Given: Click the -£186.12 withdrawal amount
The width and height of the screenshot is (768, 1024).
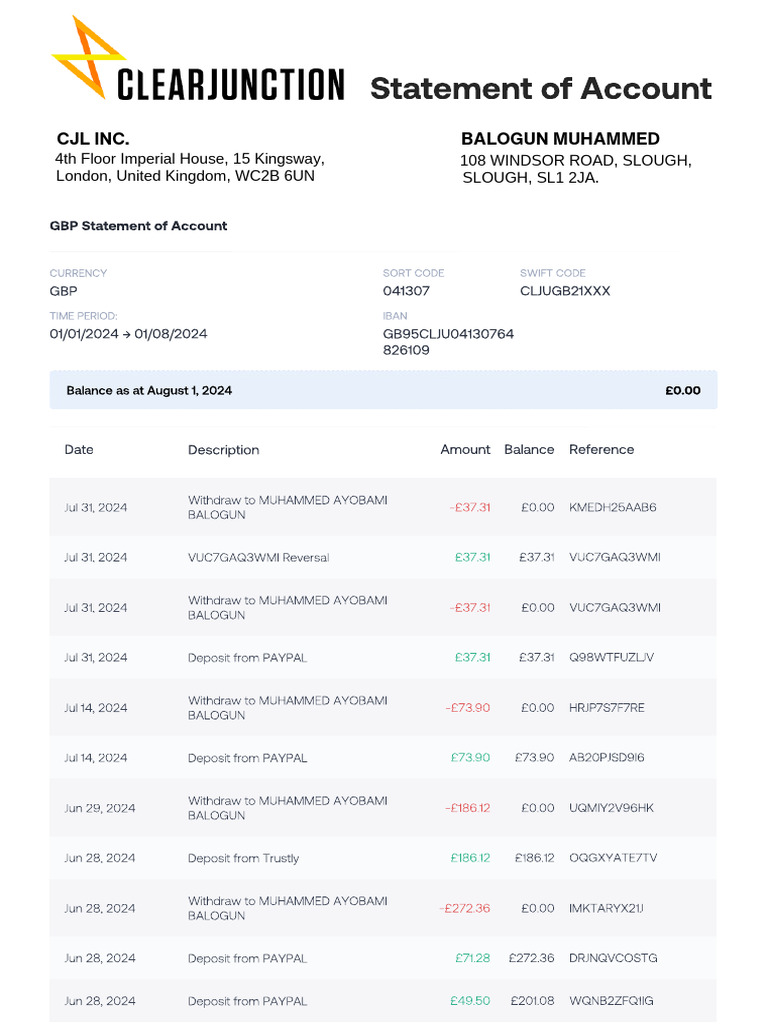Looking at the screenshot, I should point(468,808).
